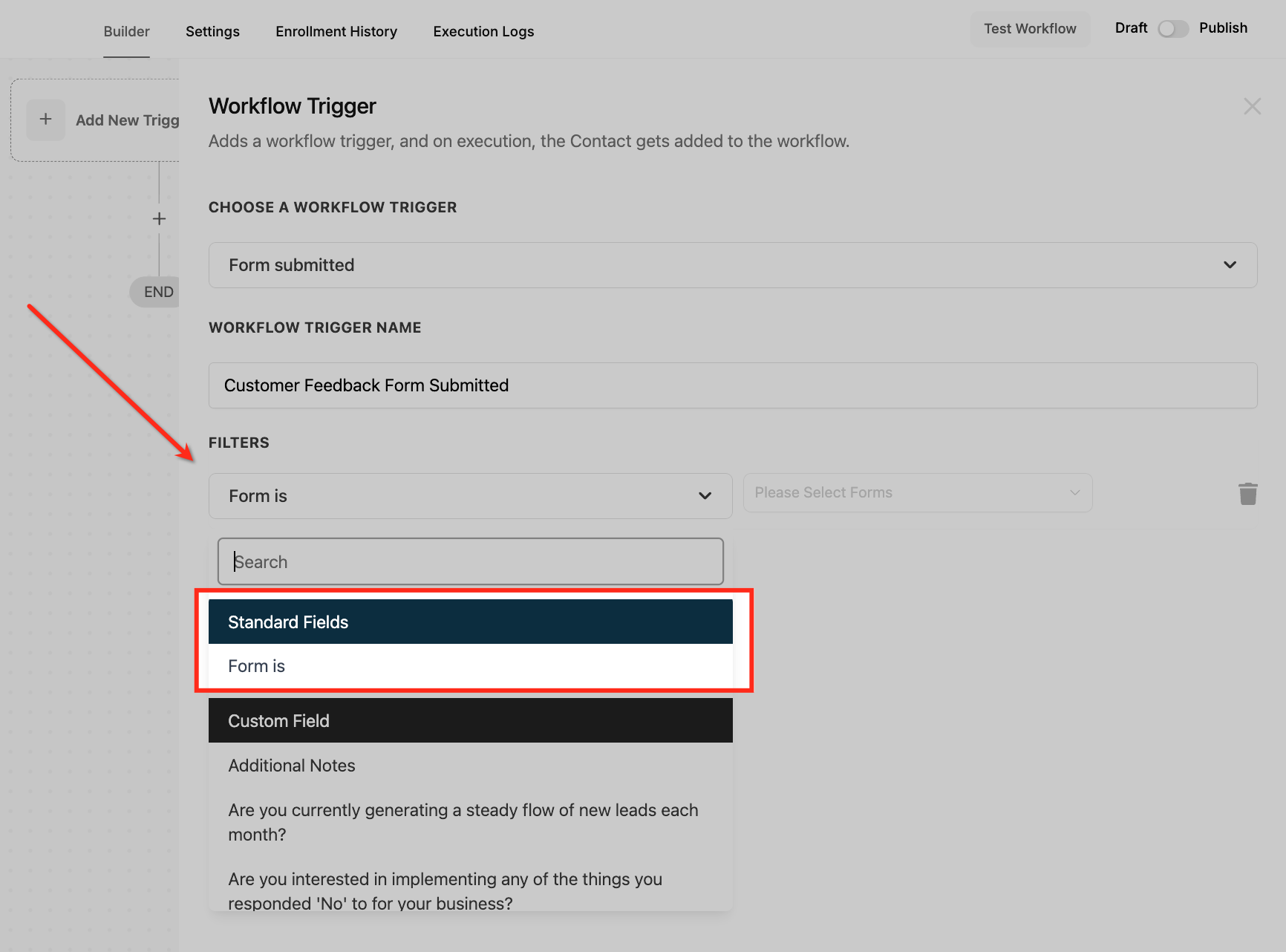Image resolution: width=1286 pixels, height=952 pixels.
Task: Click the Test Workflow button
Action: click(x=1030, y=28)
